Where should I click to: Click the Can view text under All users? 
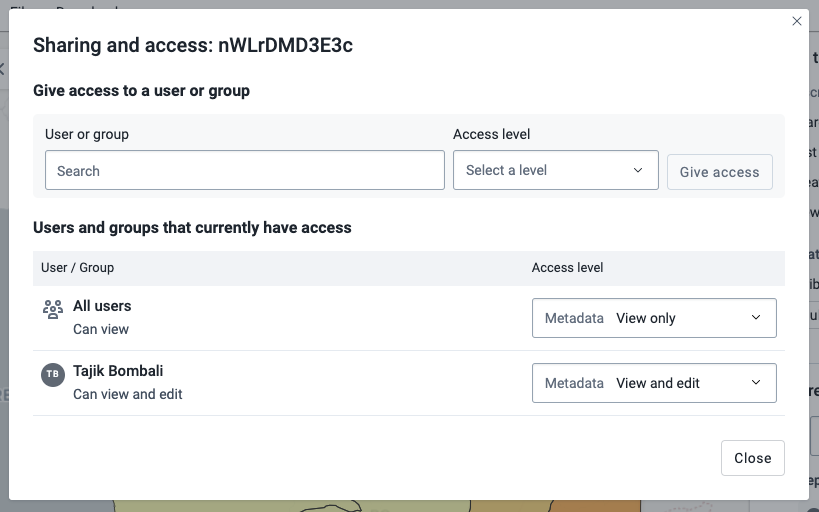pyautogui.click(x=101, y=330)
